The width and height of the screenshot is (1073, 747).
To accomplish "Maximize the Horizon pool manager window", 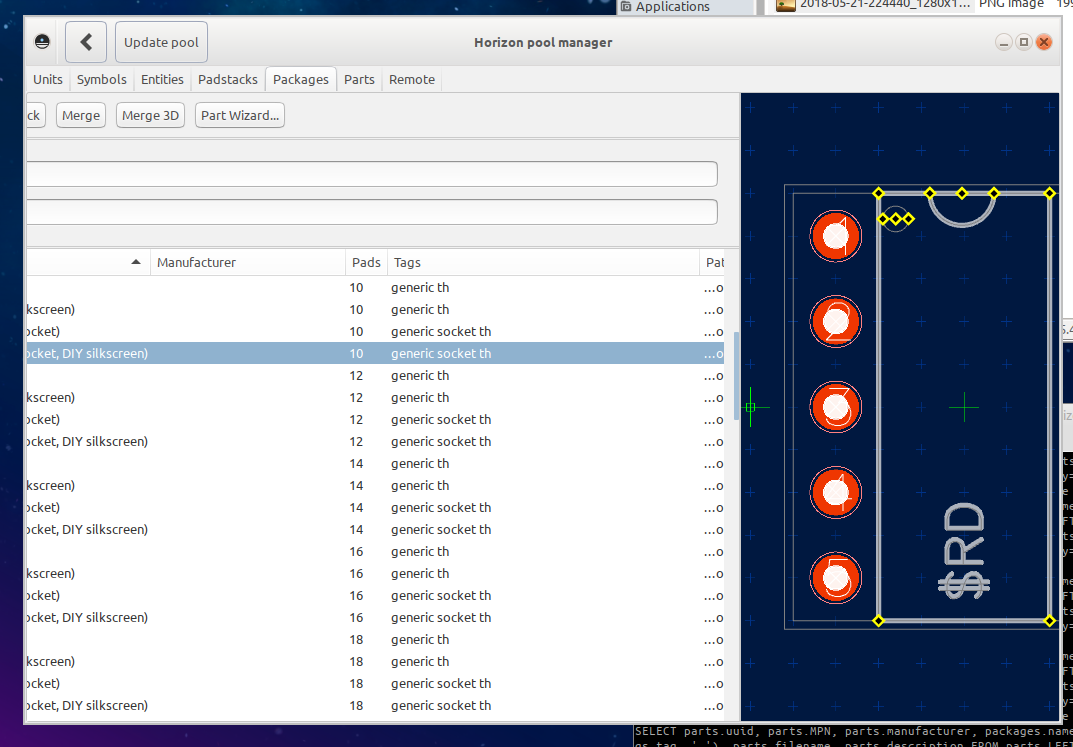I will 1024,42.
